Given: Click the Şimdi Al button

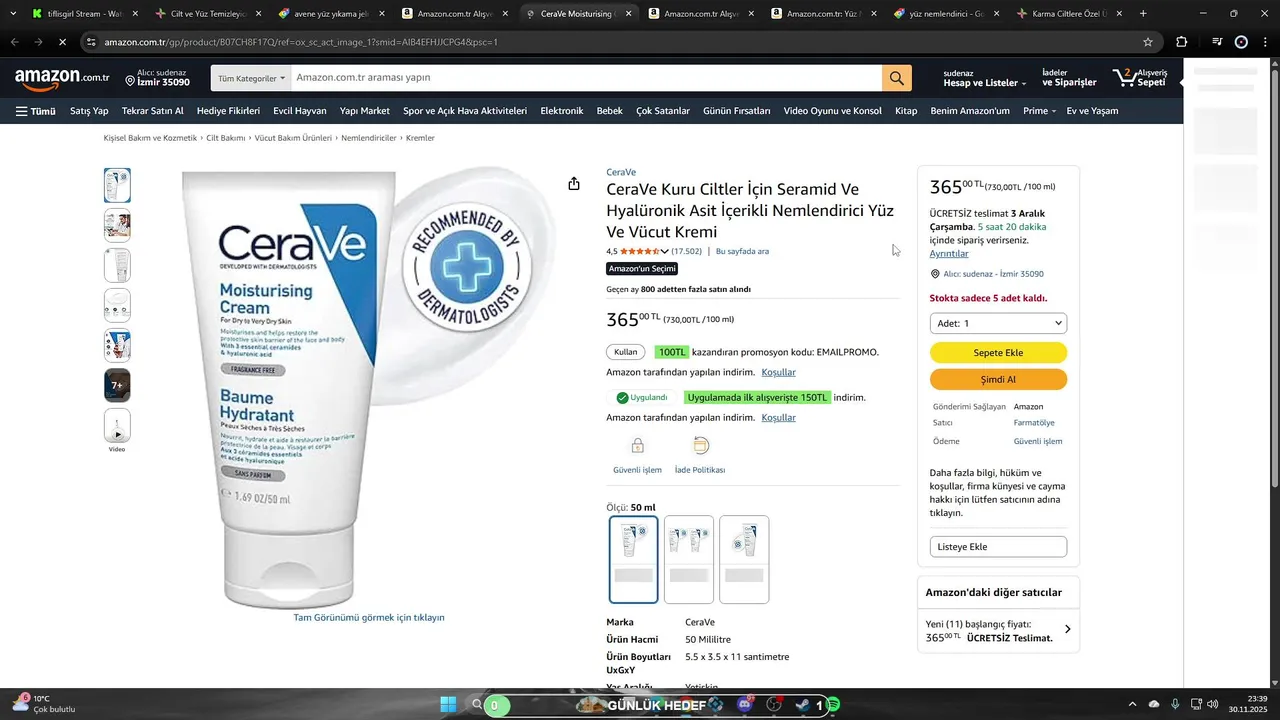Looking at the screenshot, I should [x=998, y=380].
